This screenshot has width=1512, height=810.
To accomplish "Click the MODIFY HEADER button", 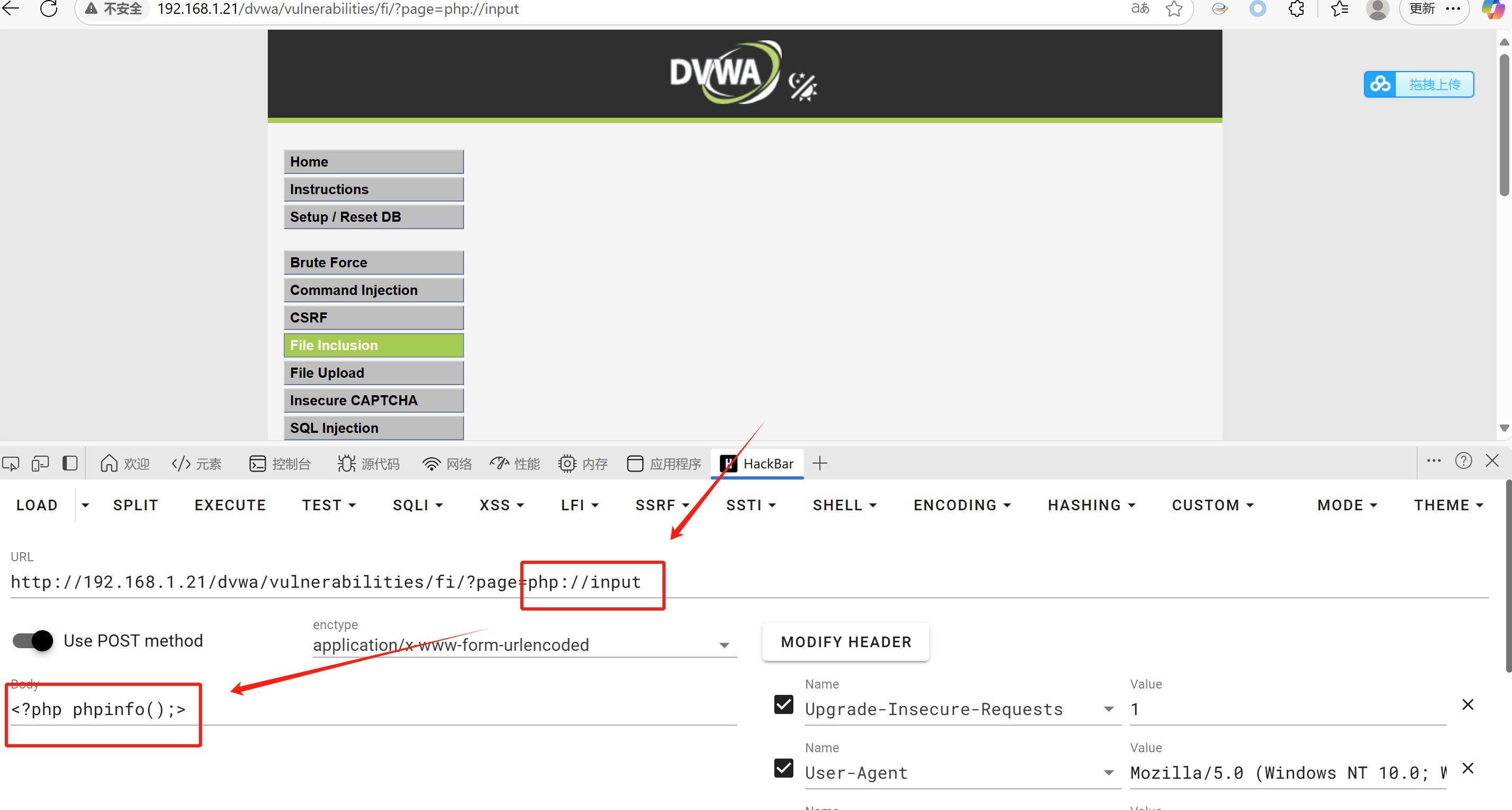I will pos(845,641).
